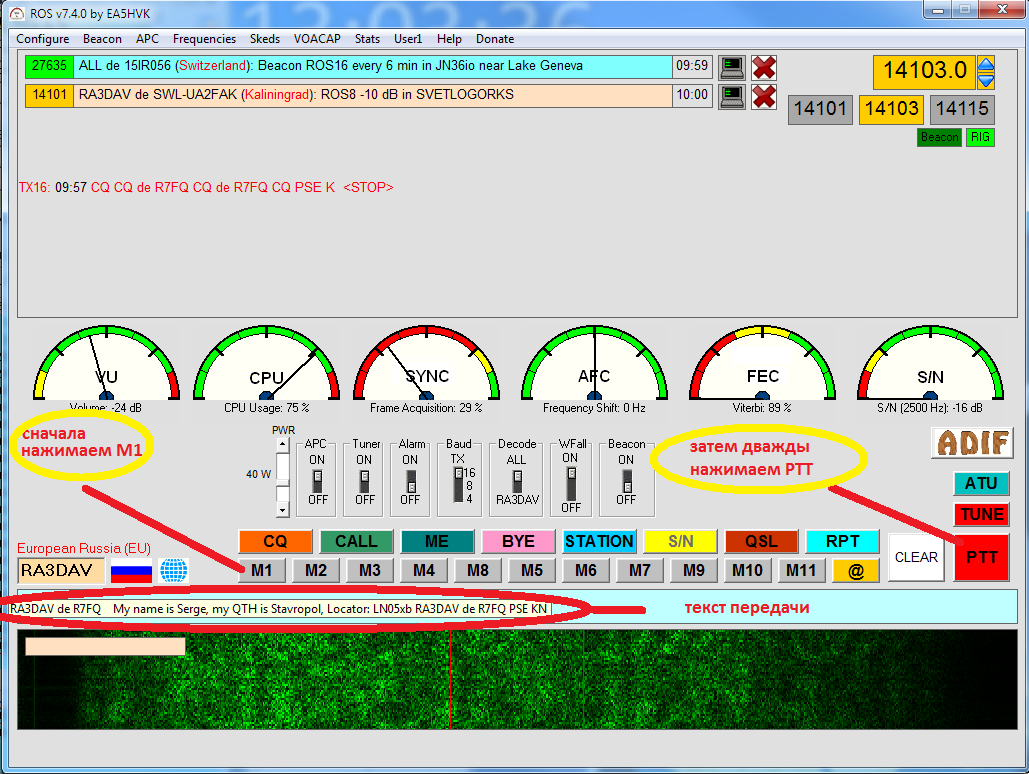Toggle the APC on/off switch
This screenshot has width=1029, height=774.
(316, 479)
